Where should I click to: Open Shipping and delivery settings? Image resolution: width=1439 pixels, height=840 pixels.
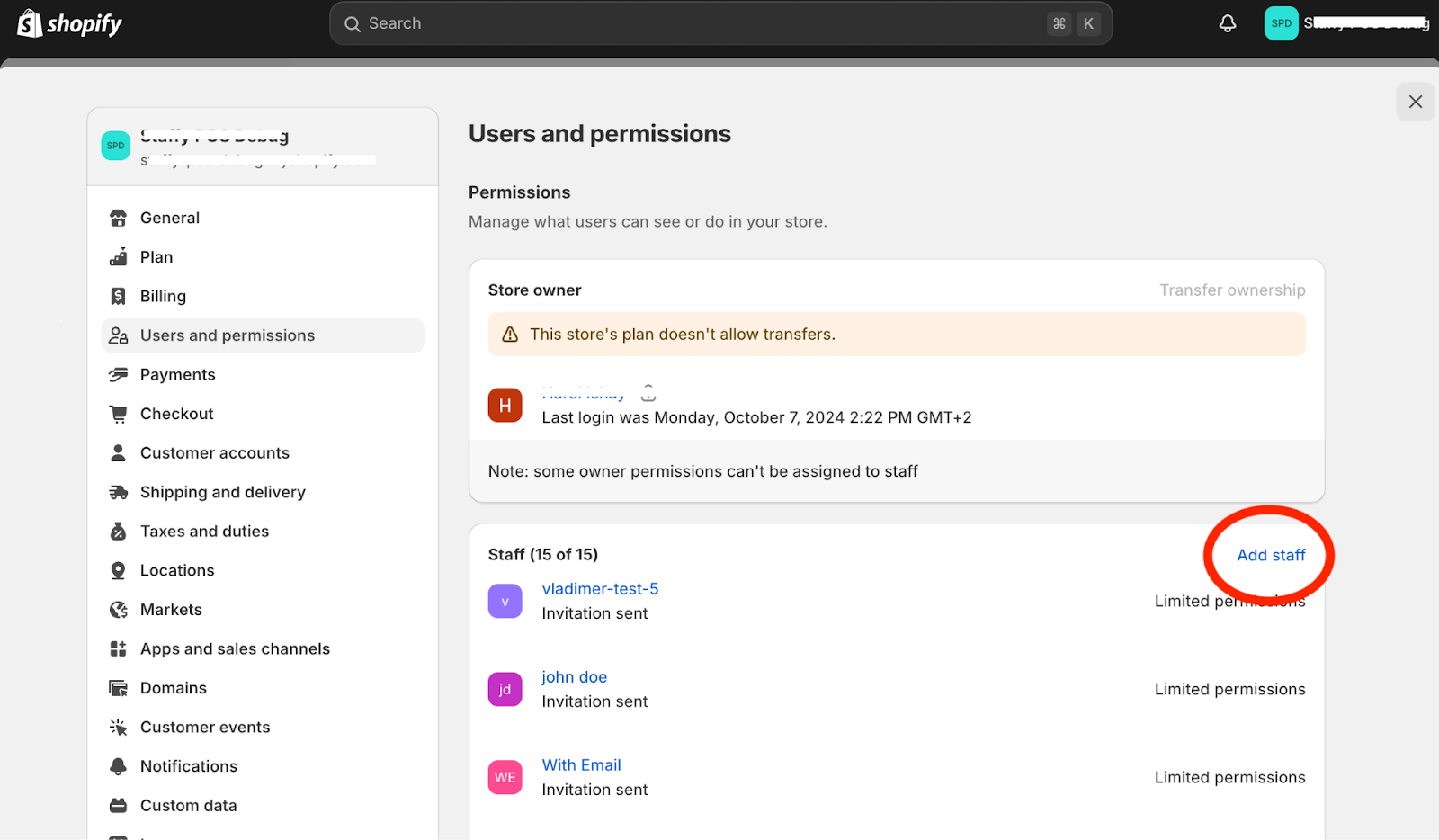pos(263,492)
